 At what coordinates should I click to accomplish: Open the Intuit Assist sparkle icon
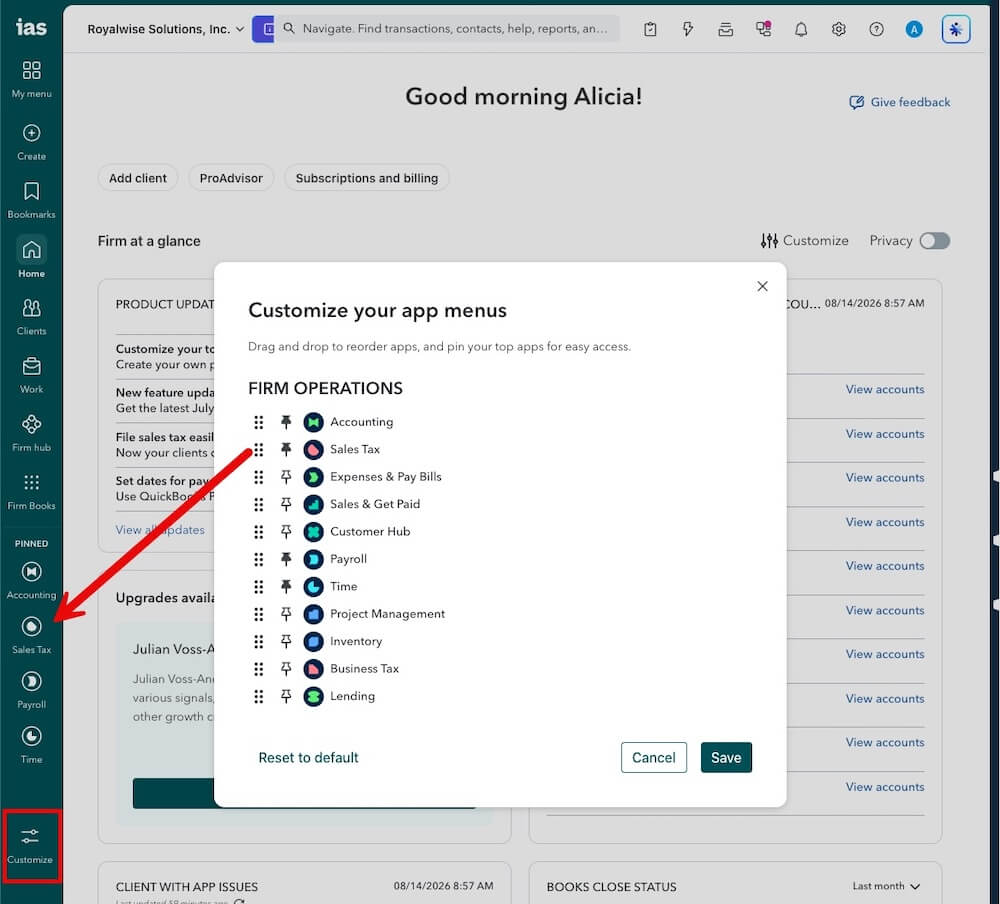[x=955, y=29]
